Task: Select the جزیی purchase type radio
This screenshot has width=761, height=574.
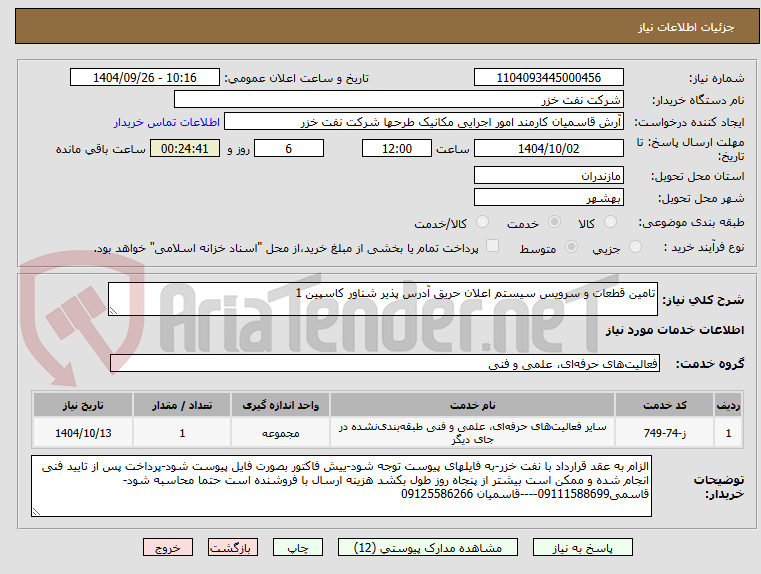Action: point(635,247)
